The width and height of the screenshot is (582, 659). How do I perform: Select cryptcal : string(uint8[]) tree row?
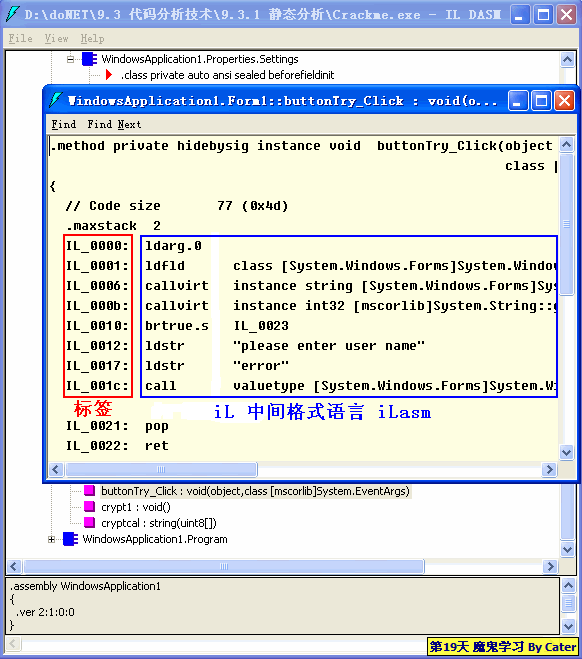pos(159,523)
